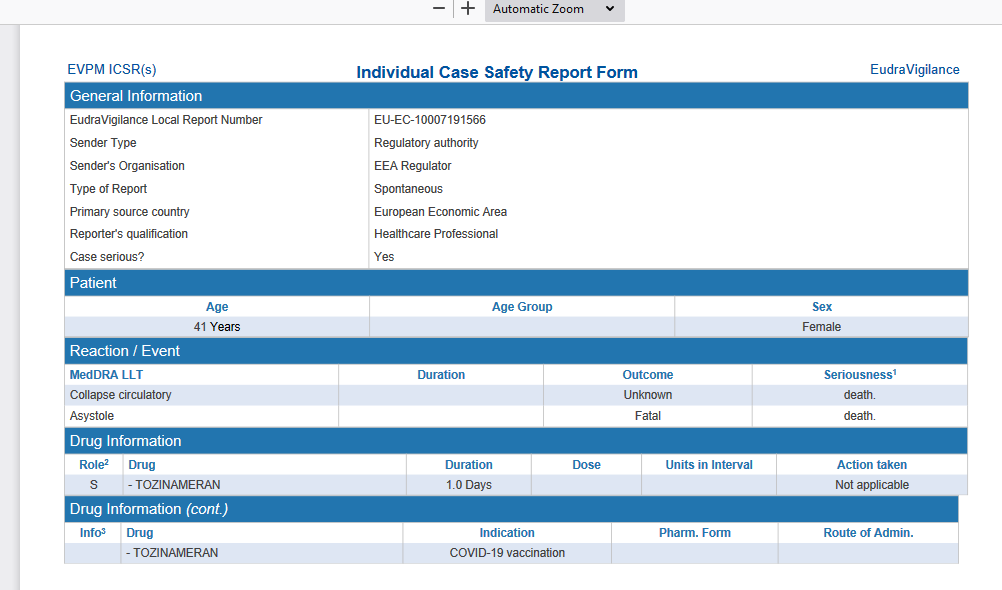Click the zoom out minus icon
Viewport: 1002px width, 590px height.
pyautogui.click(x=438, y=8)
